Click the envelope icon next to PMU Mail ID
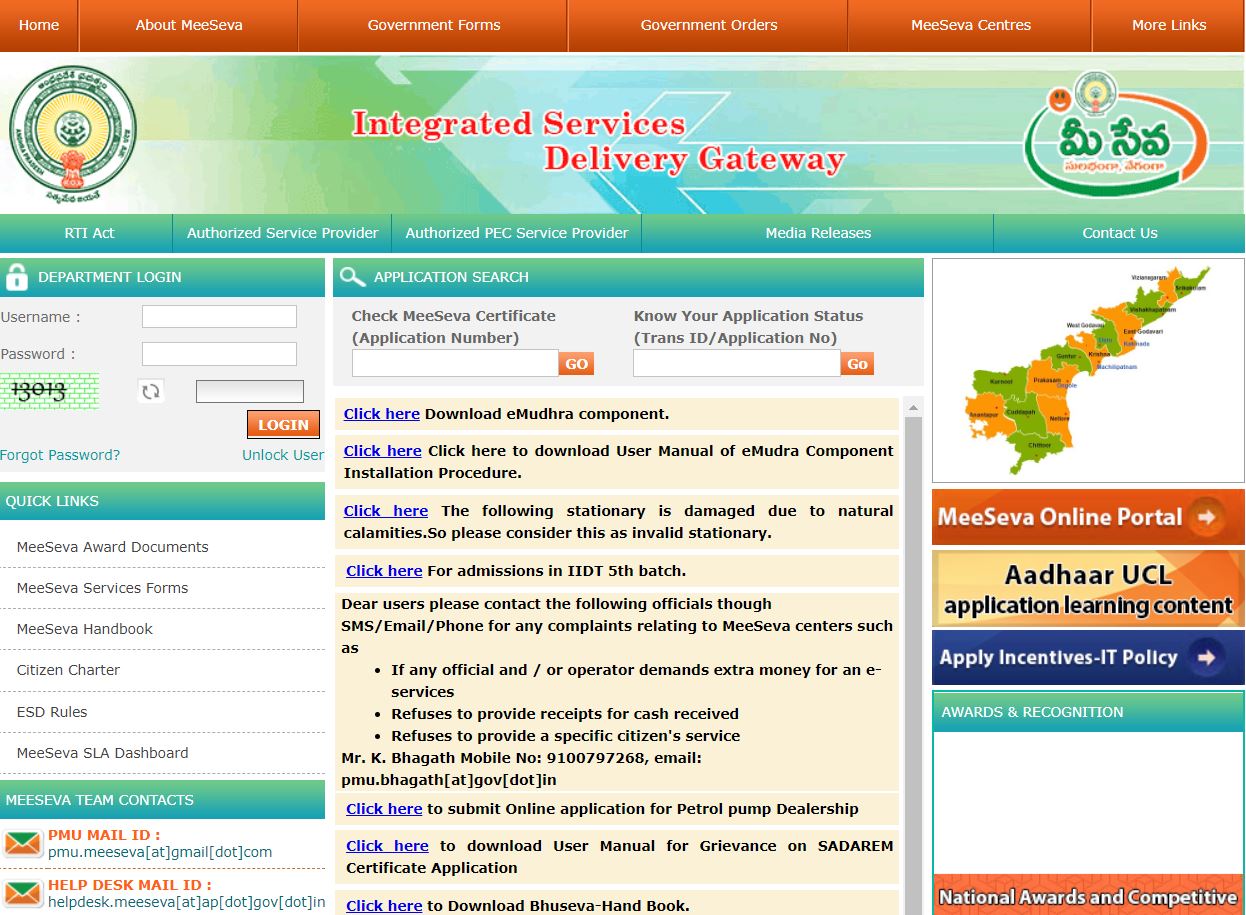The image size is (1246, 915). pos(22,843)
